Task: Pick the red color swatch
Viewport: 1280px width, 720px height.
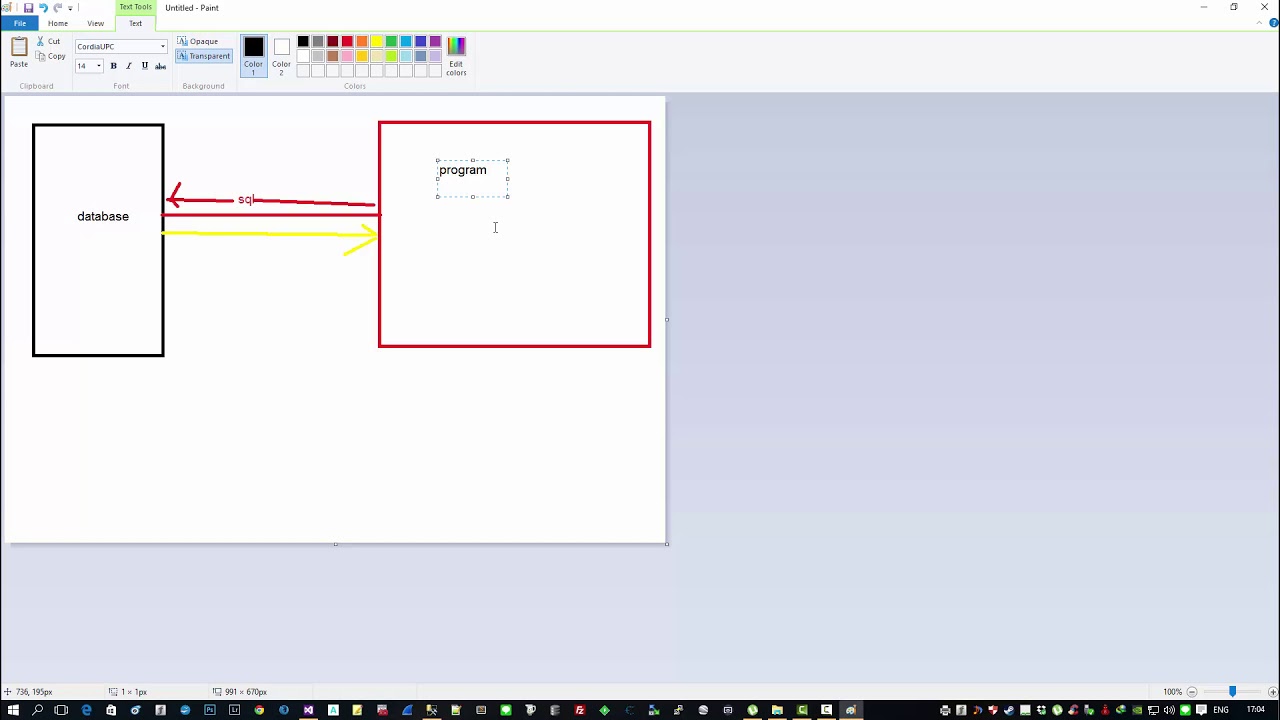Action: click(347, 41)
